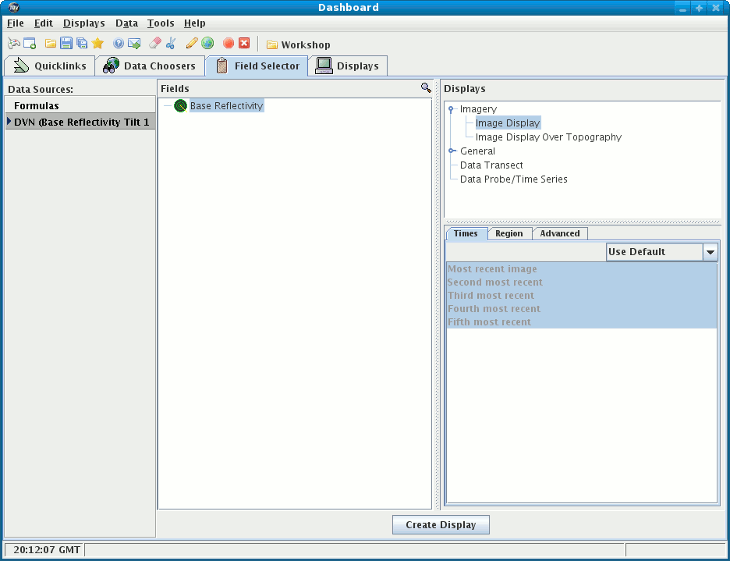Open the Workshop toolbar folder
730x561 pixels.
(x=298, y=45)
